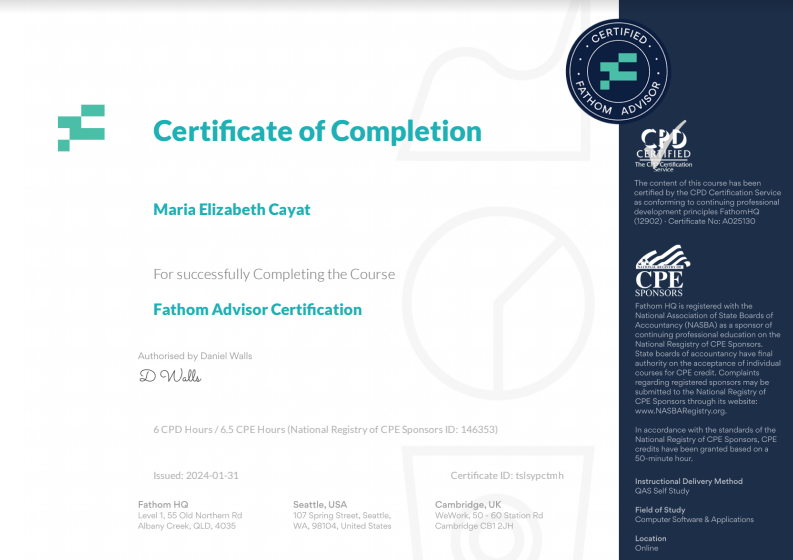Click the 'Certificate of Completion' heading
The image size is (793, 560).
pyautogui.click(x=317, y=131)
